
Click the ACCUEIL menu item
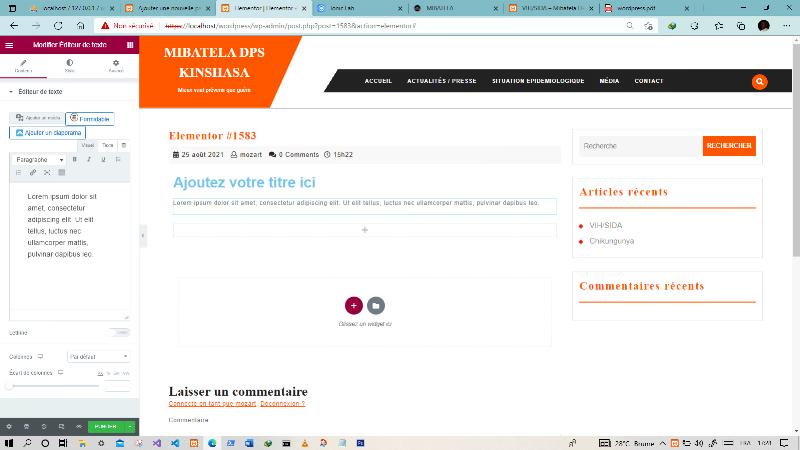[x=378, y=81]
